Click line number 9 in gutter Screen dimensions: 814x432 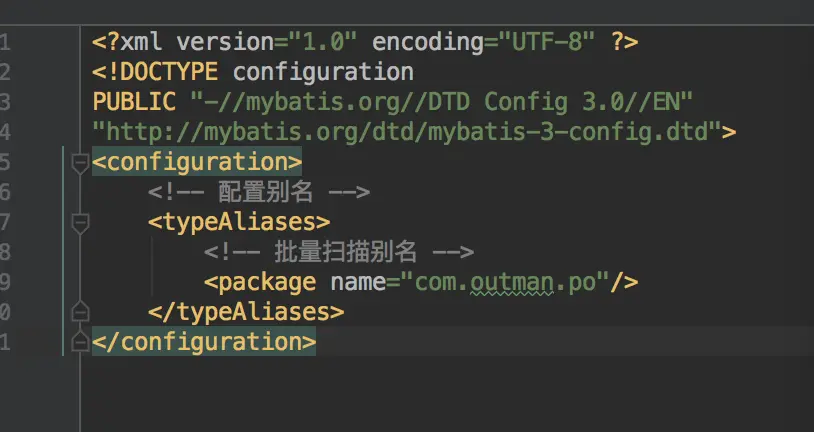click(x=6, y=282)
